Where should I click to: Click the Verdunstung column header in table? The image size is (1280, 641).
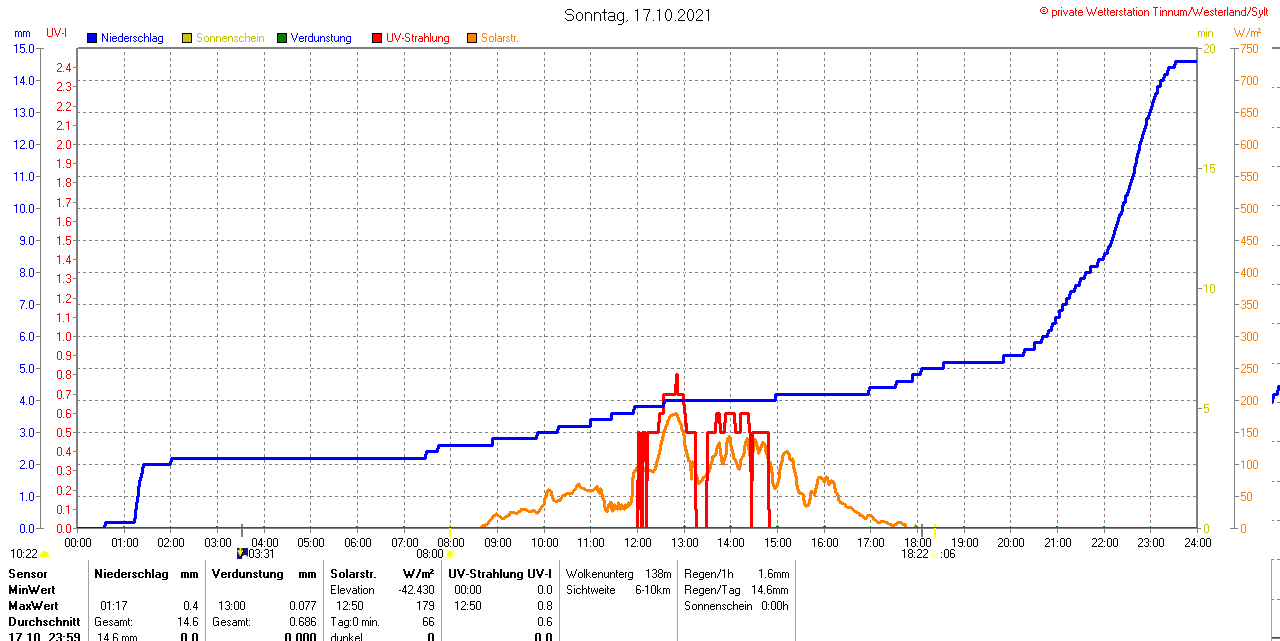click(247, 574)
